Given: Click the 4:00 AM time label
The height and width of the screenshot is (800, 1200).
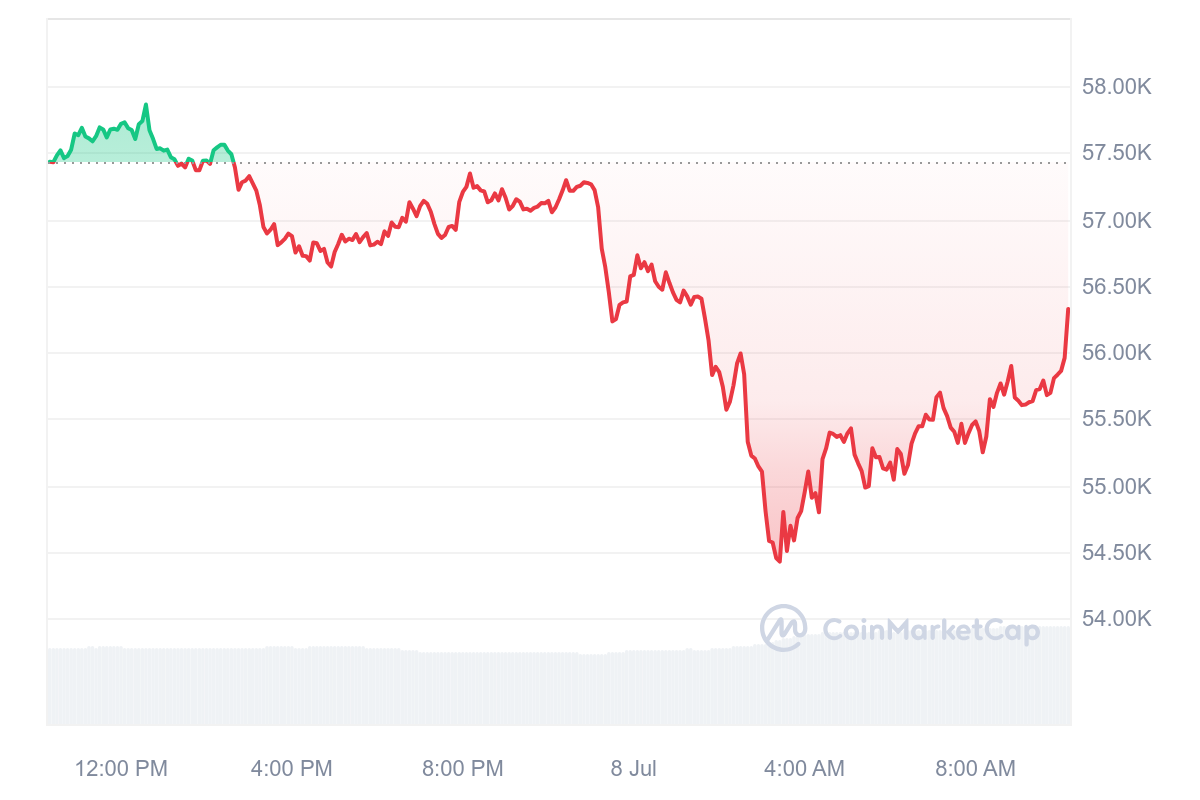Looking at the screenshot, I should [804, 769].
